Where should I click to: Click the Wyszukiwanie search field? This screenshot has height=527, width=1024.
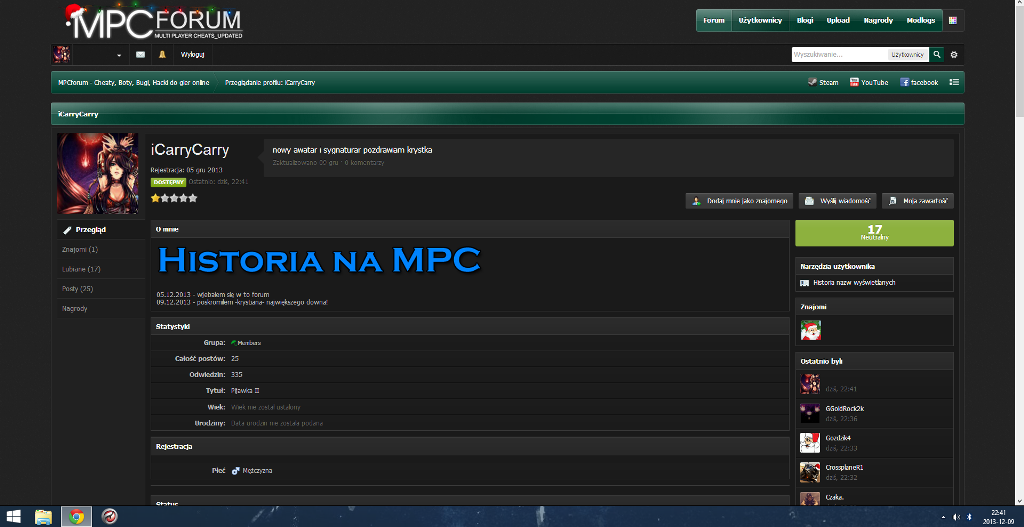pos(839,55)
